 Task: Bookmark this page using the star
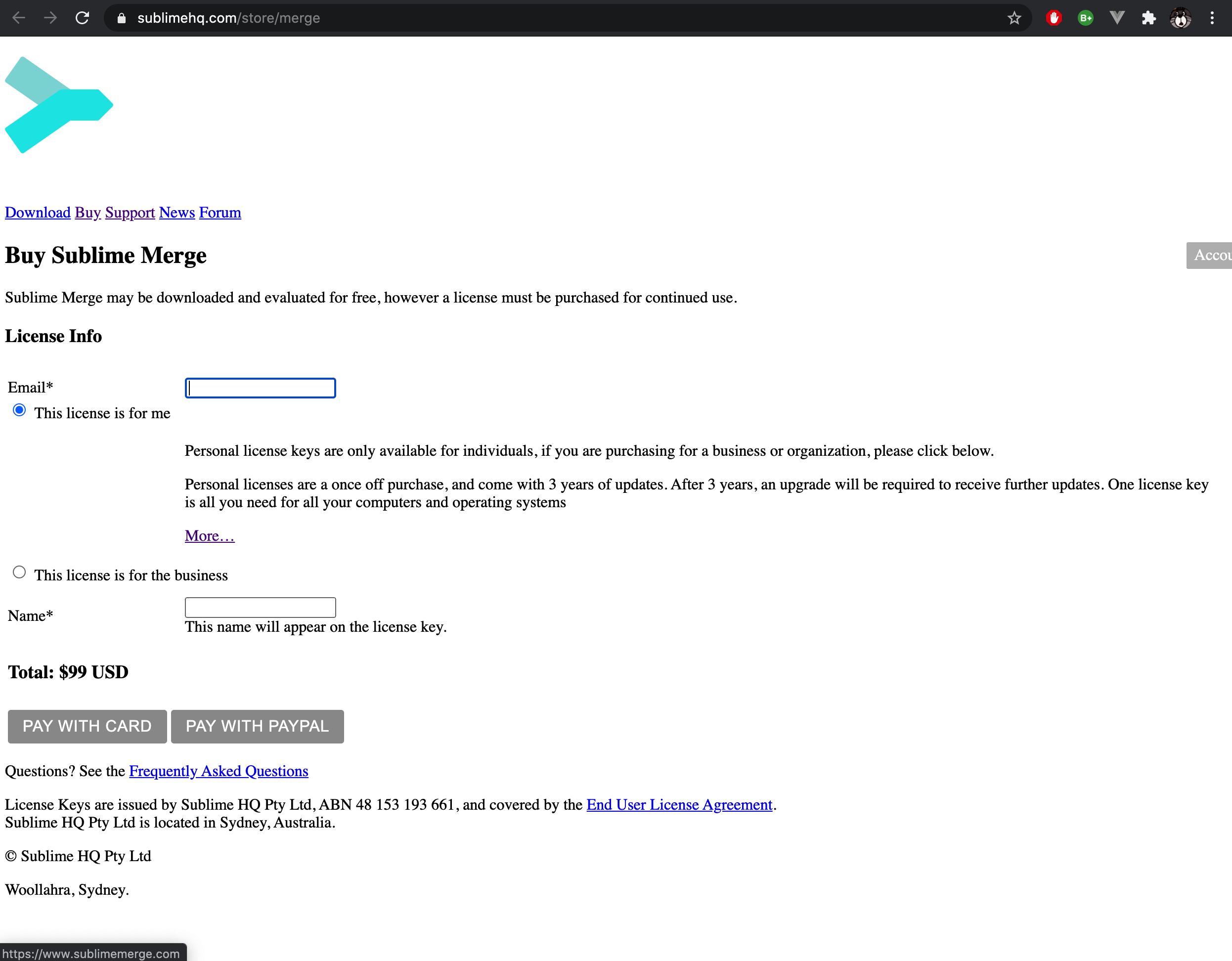[1014, 17]
